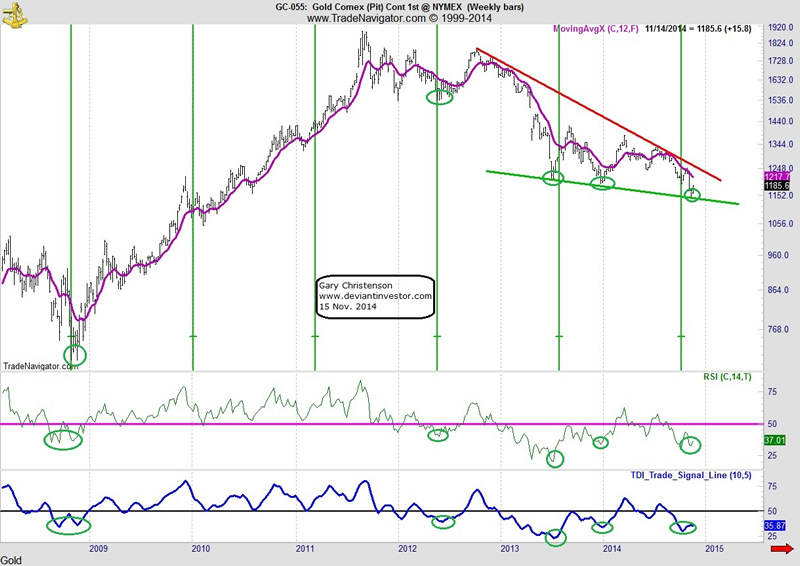Click the green circle on the 2012 price low
Image resolution: width=800 pixels, height=566 pixels.
point(439,96)
